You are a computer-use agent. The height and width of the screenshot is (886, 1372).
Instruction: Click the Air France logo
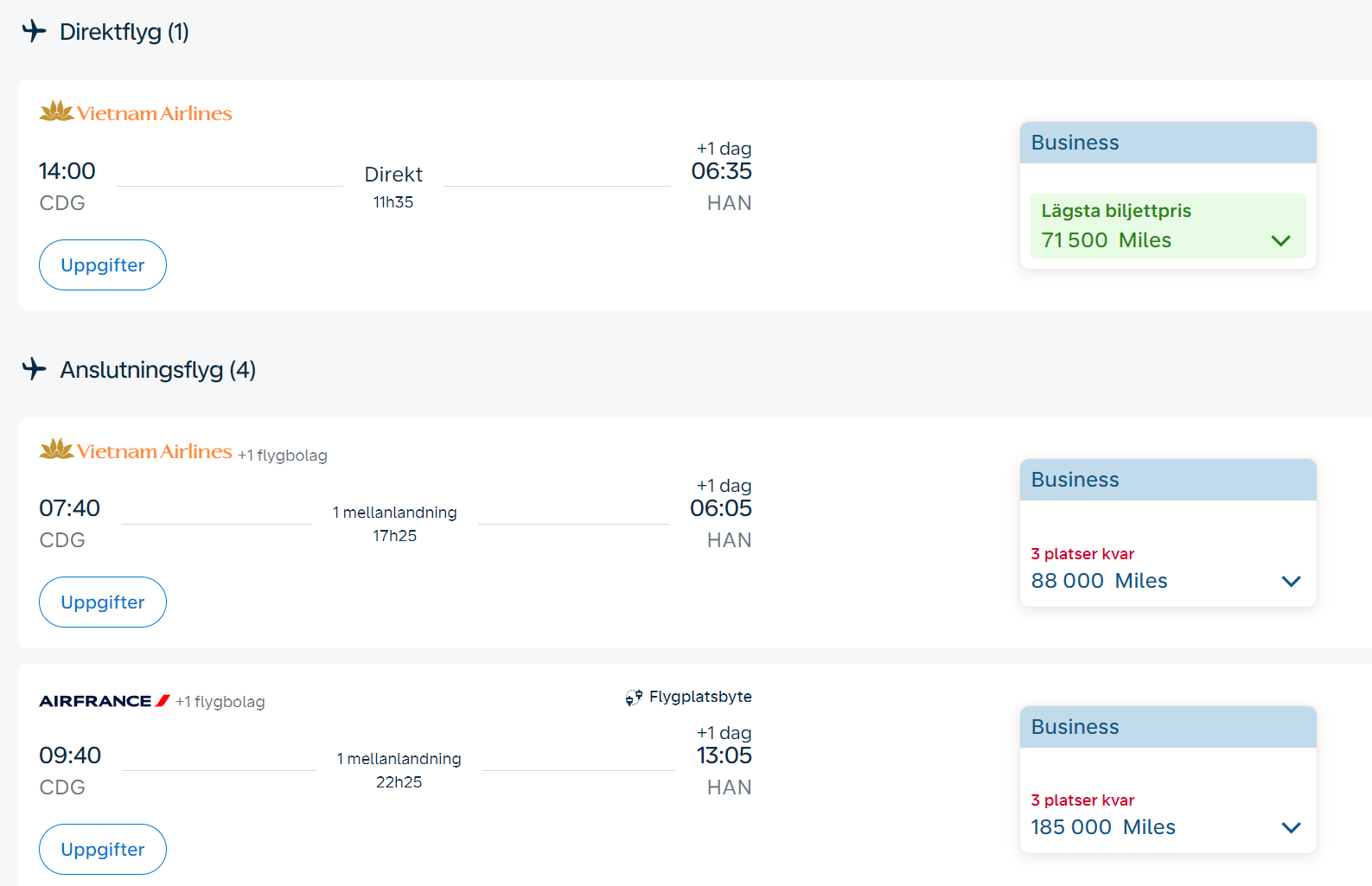pyautogui.click(x=104, y=701)
